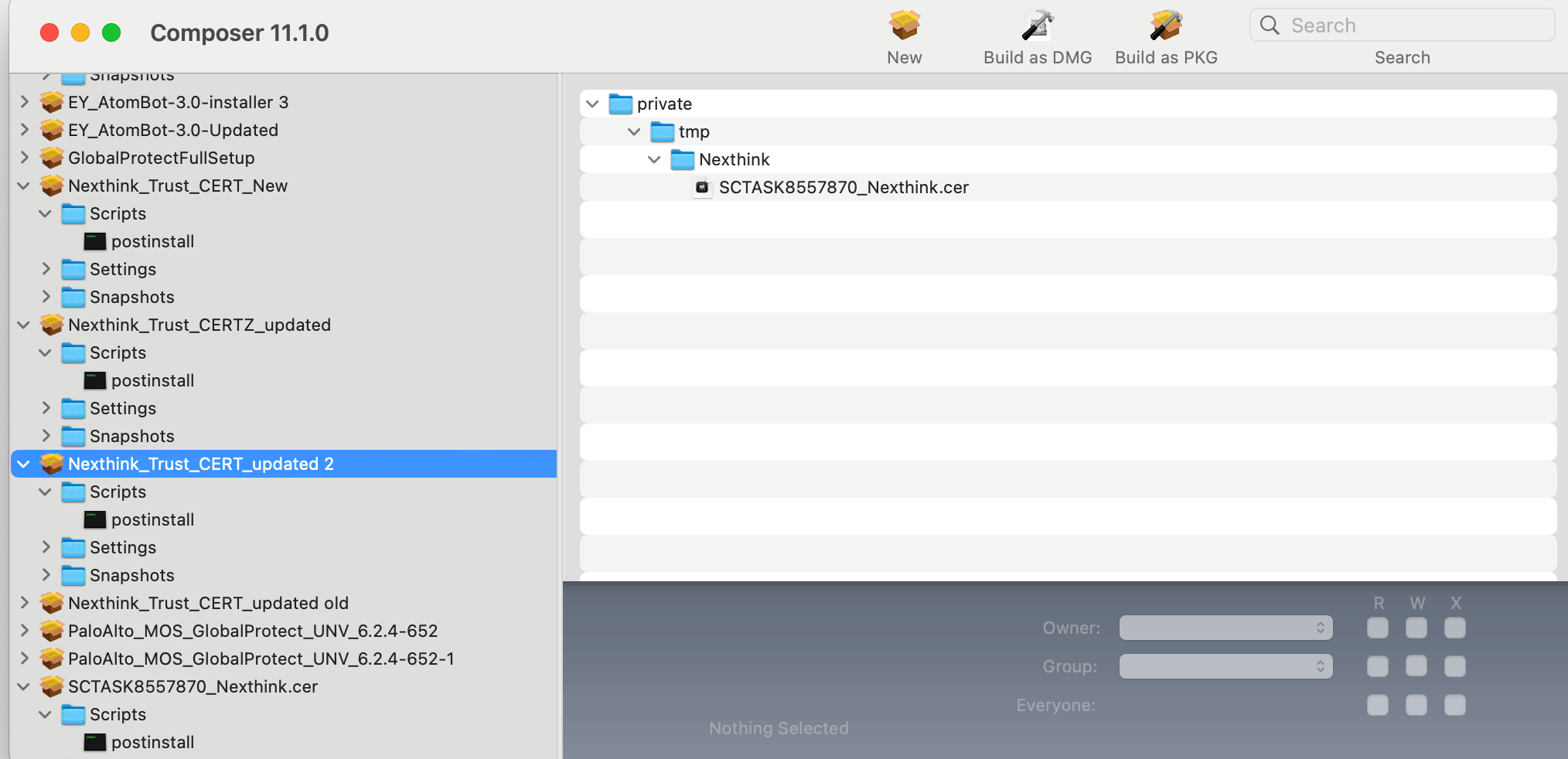This screenshot has width=1568, height=759.
Task: Select PaloAlto_MOS_GlobalProtect_UNV_6.2.4-652-1 package
Action: tap(261, 659)
